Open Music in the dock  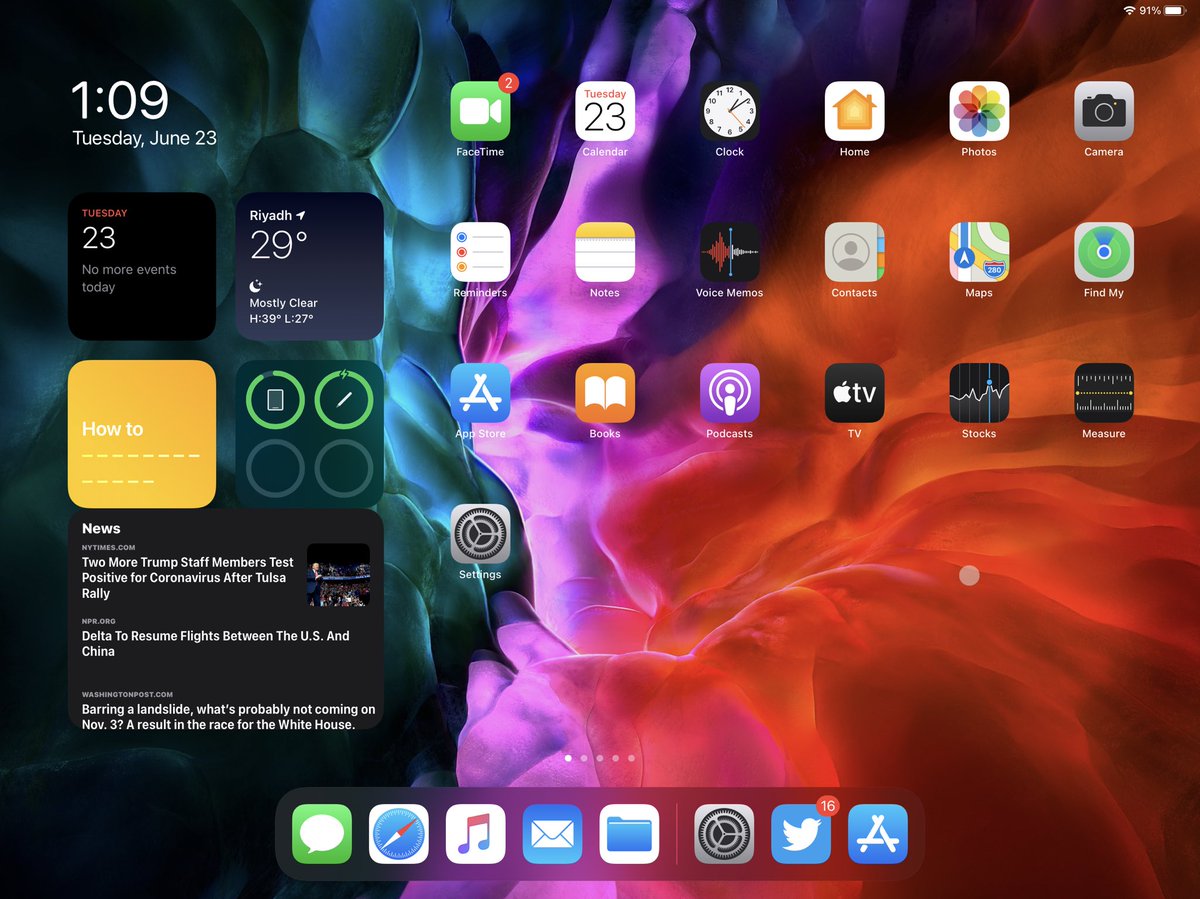pos(476,834)
